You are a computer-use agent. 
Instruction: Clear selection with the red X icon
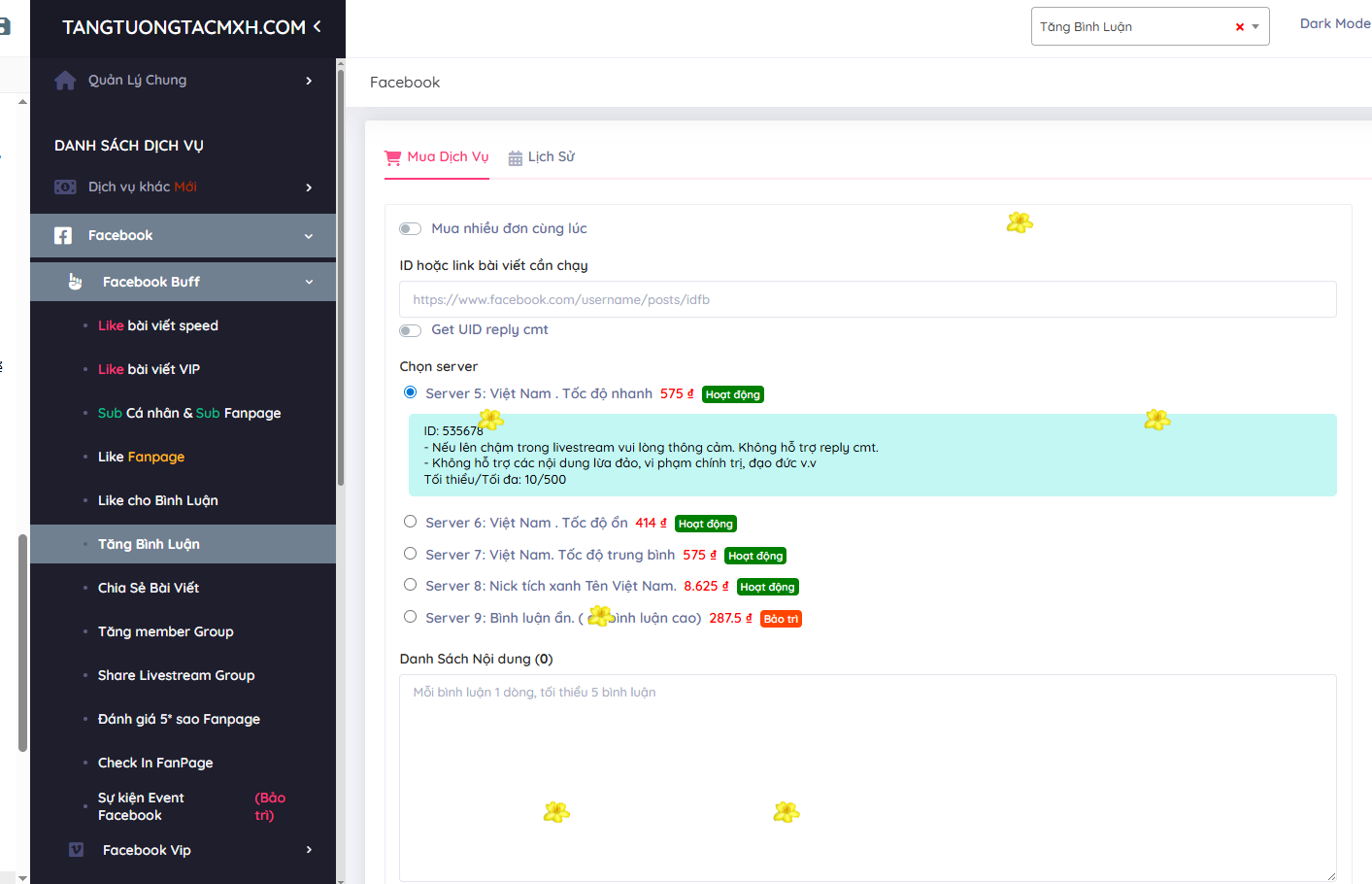pos(1239,27)
